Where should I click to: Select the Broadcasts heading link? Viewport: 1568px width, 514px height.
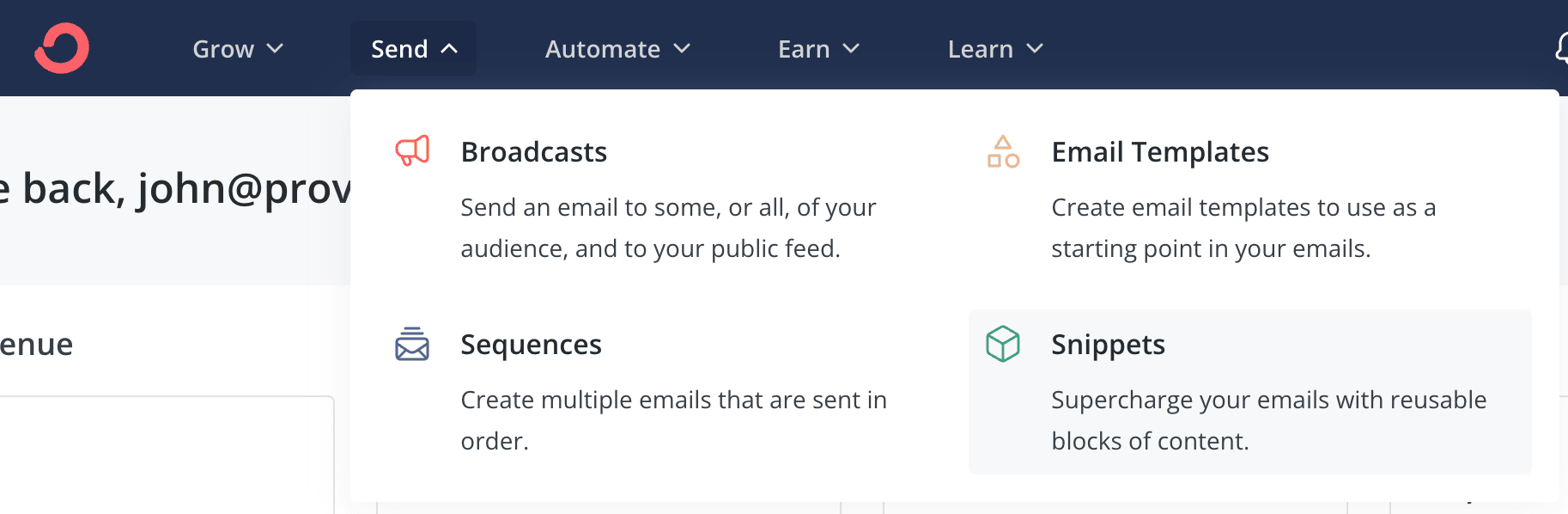tap(534, 152)
